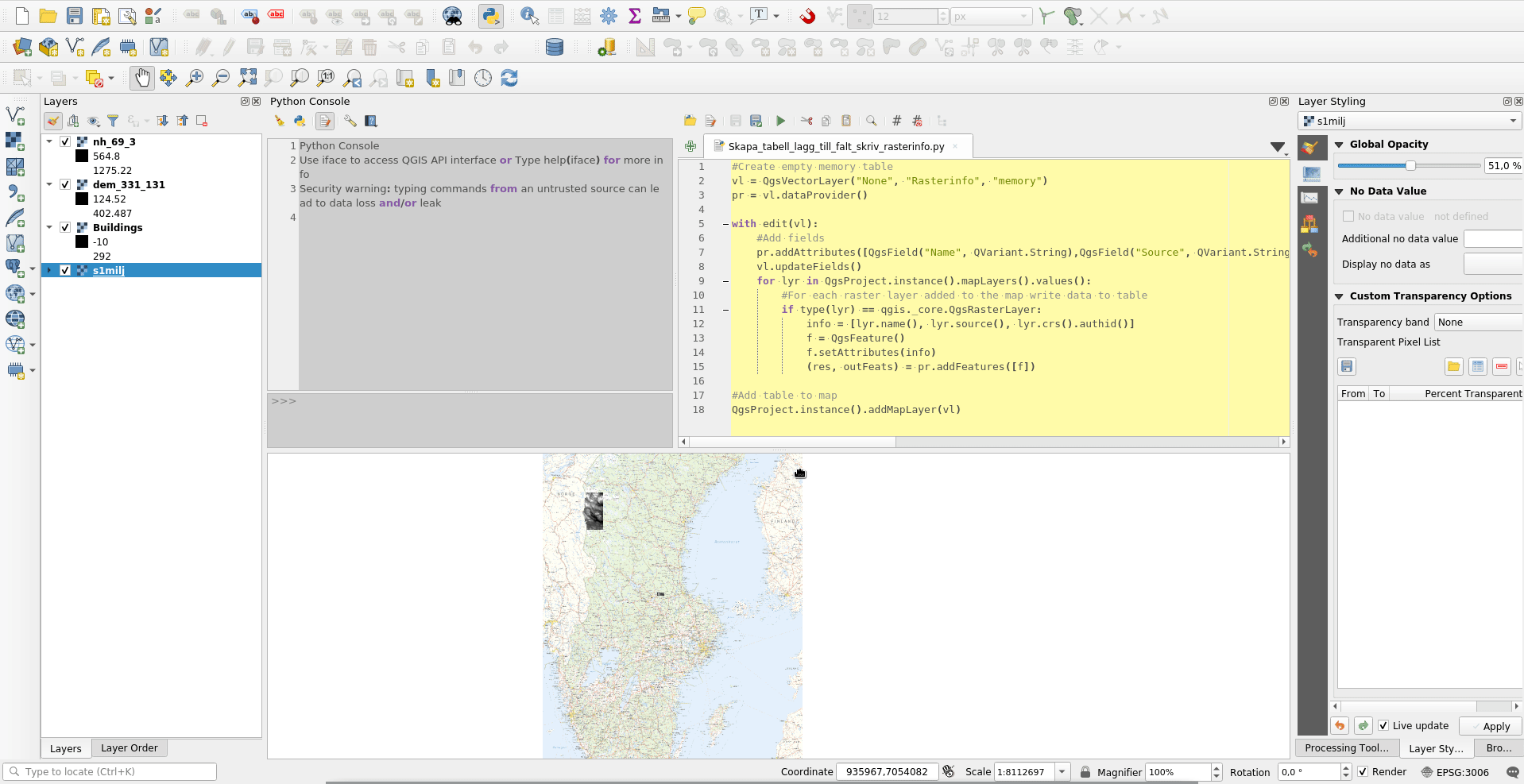Click the Additional no data value field

1493,239
